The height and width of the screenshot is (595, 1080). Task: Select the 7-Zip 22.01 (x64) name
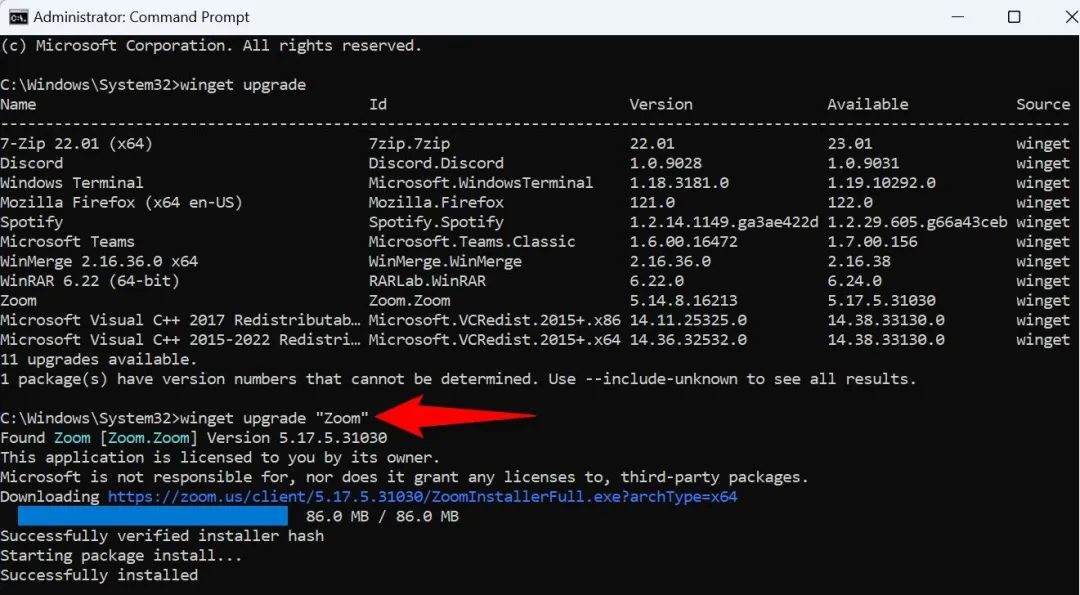(x=76, y=144)
